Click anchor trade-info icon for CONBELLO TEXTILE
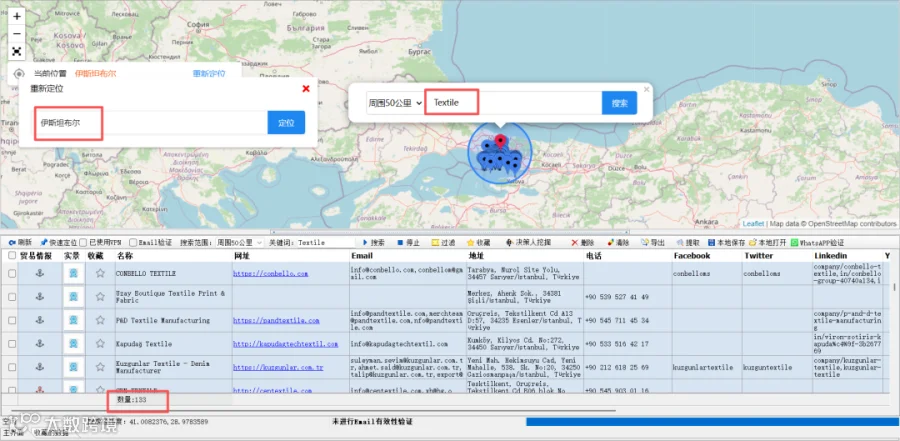This screenshot has width=900, height=441. coord(40,273)
